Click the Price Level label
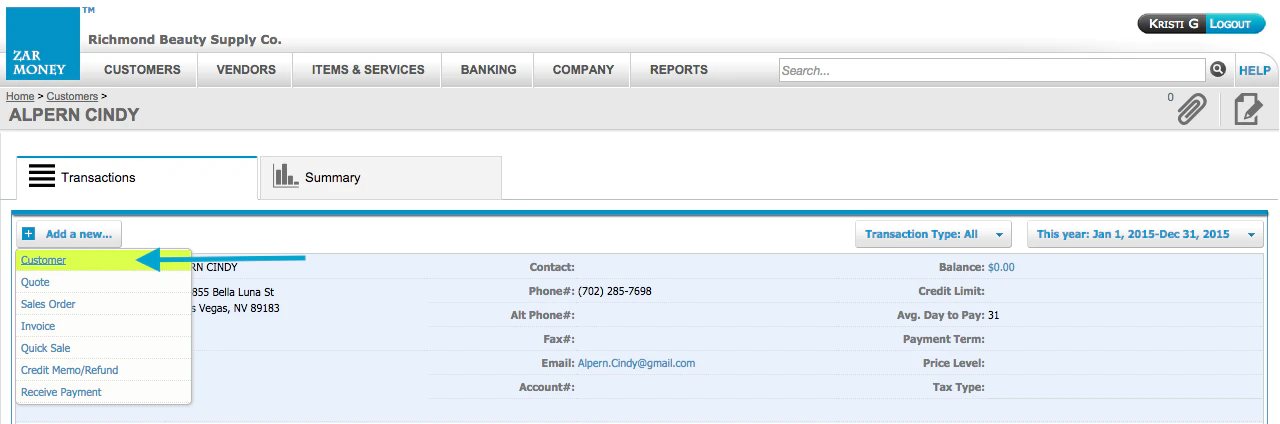 click(954, 363)
